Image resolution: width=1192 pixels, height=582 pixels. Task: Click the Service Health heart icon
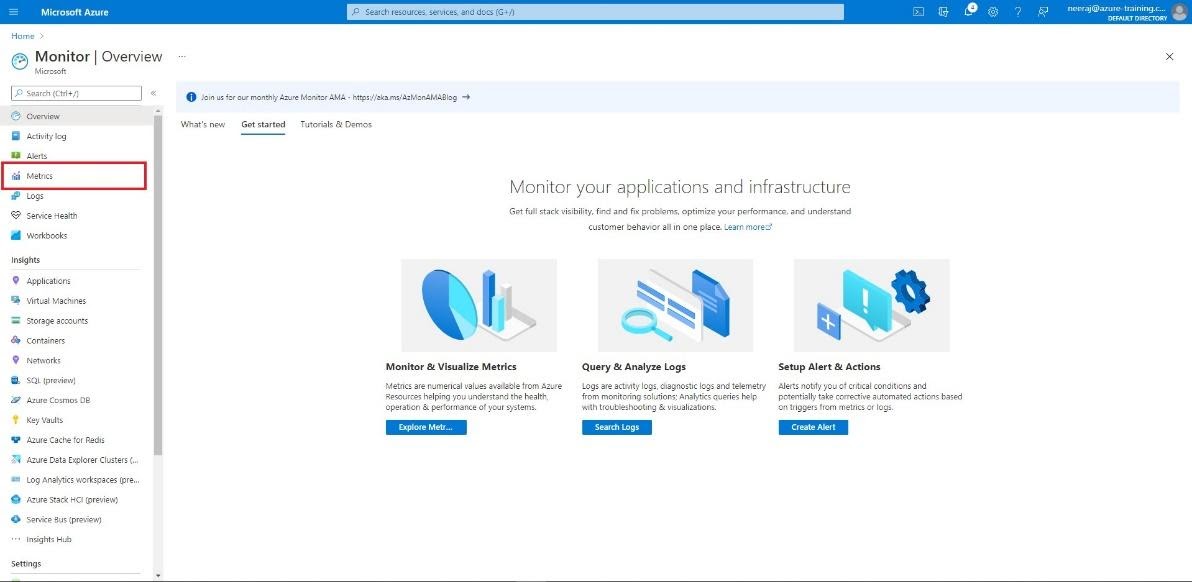click(x=16, y=216)
